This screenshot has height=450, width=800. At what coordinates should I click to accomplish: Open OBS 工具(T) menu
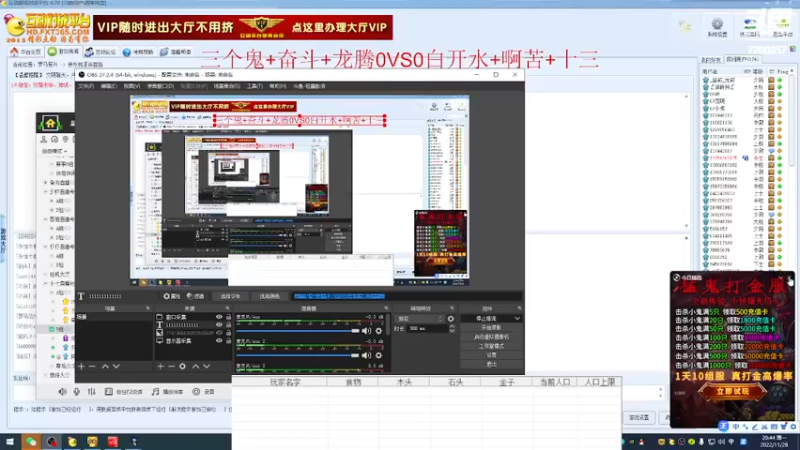point(255,86)
